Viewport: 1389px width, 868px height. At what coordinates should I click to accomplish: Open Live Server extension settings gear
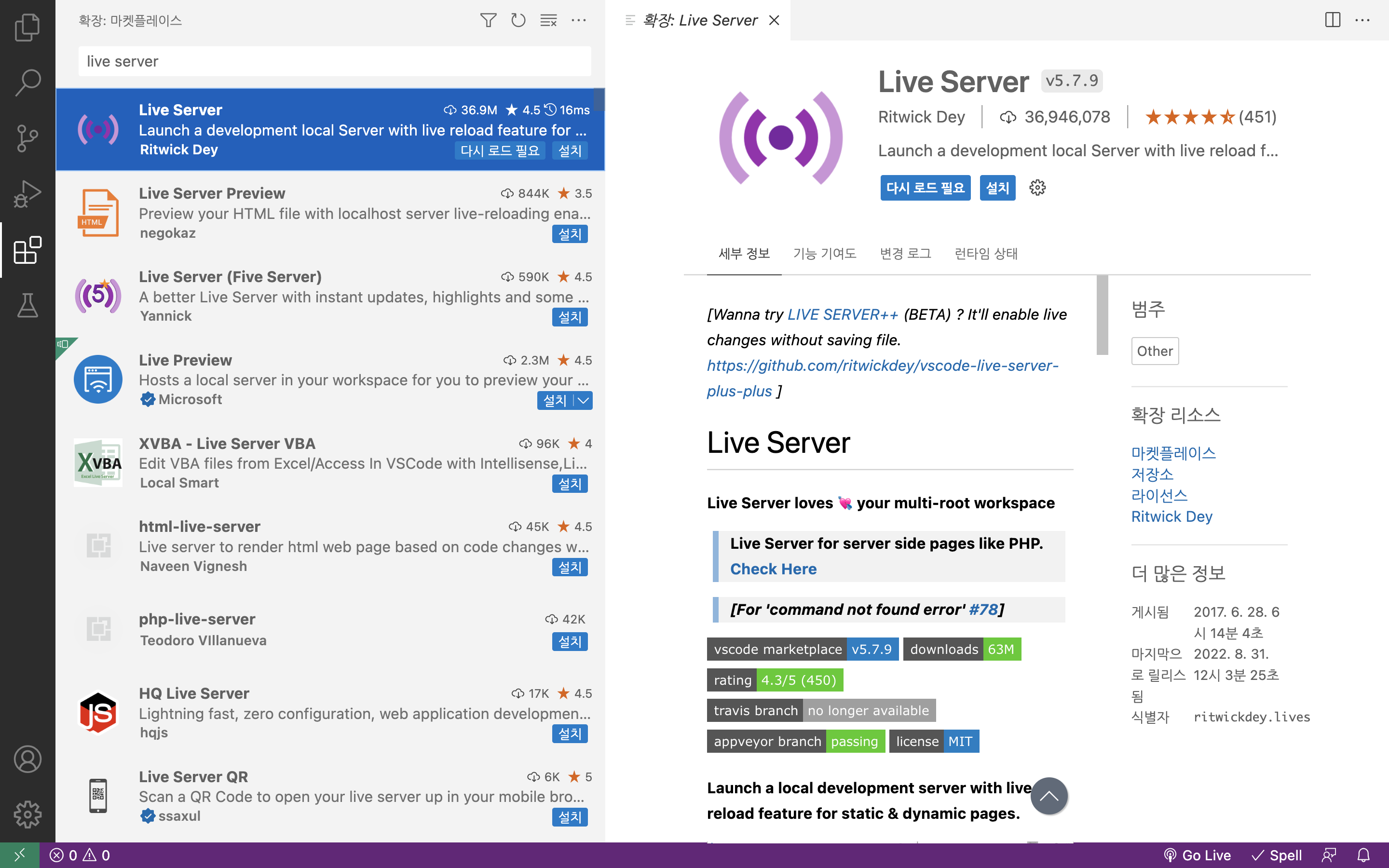point(1037,188)
